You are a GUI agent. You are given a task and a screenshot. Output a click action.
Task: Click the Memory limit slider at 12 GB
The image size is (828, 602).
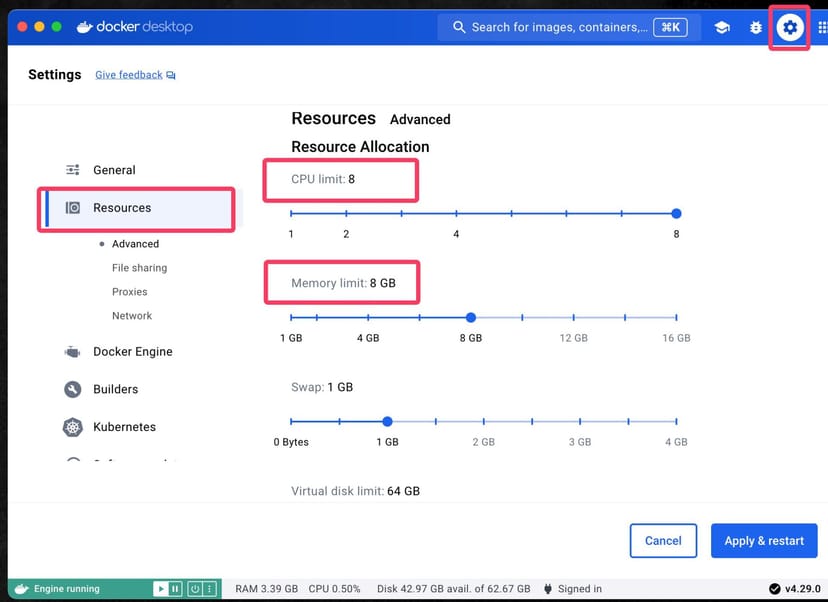point(574,318)
